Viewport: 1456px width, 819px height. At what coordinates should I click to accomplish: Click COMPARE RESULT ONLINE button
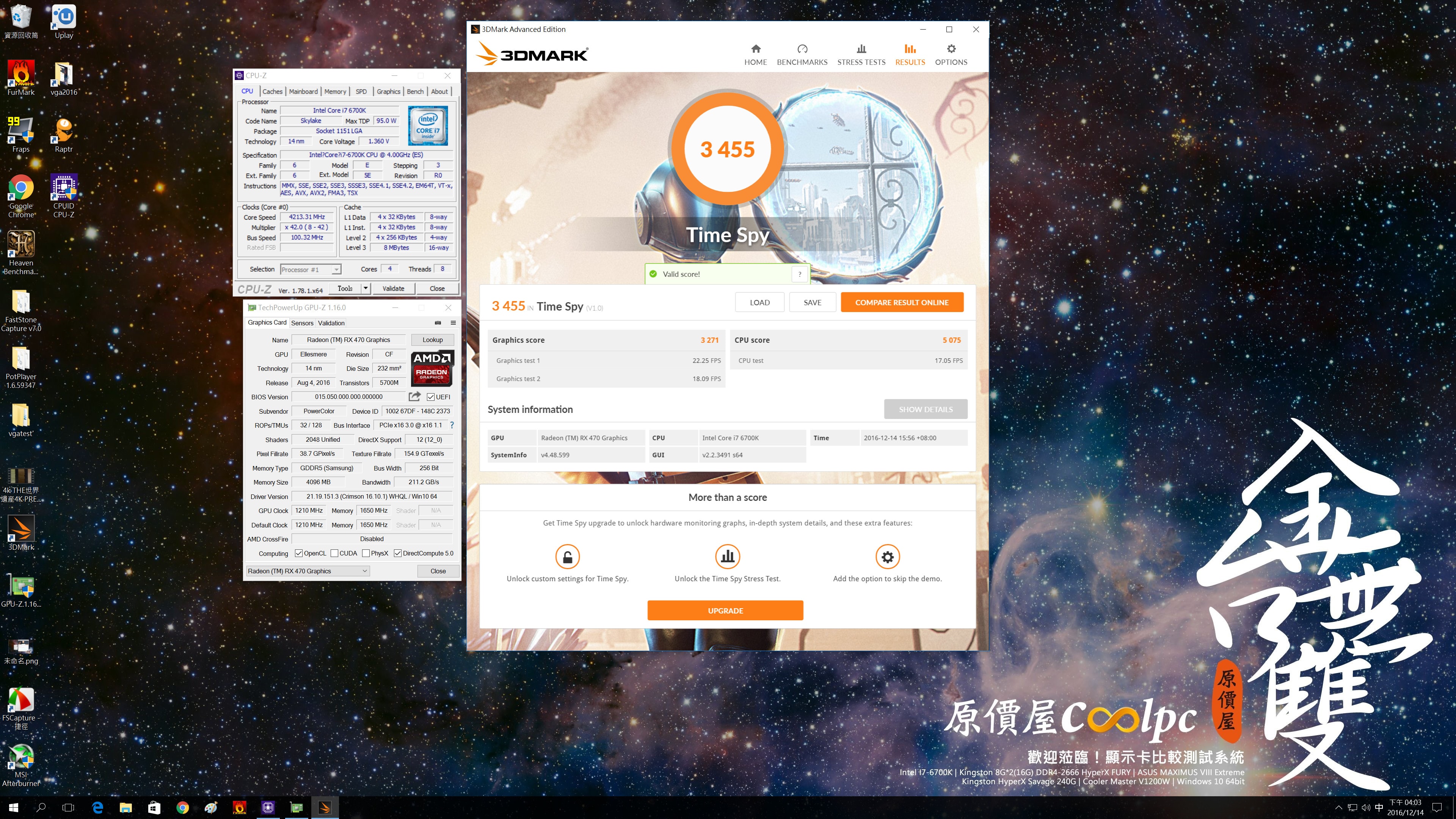coord(902,303)
